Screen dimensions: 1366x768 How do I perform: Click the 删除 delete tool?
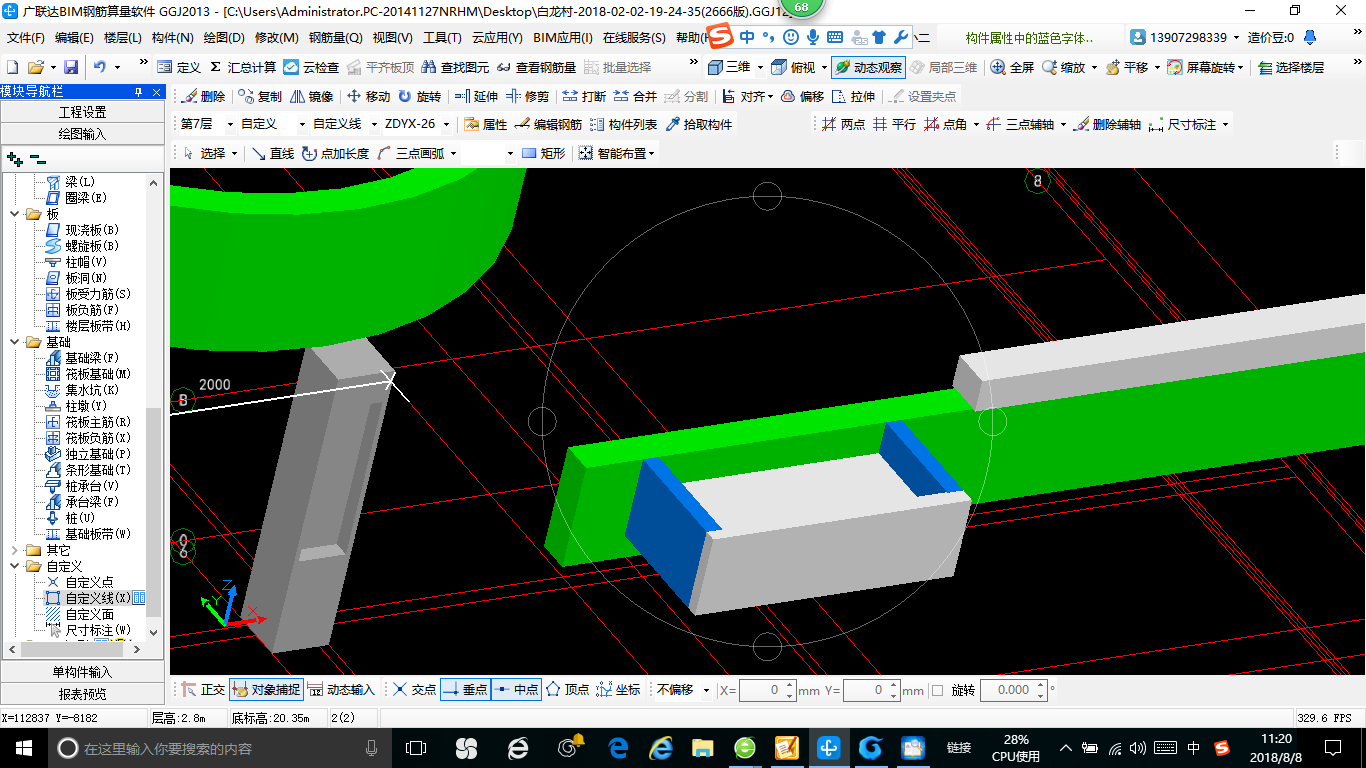pos(205,97)
